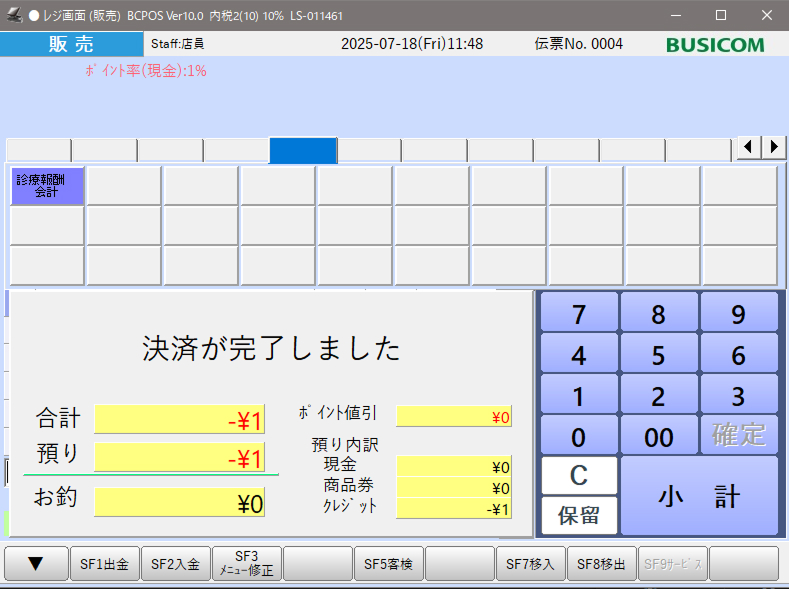789x589 pixels.
Task: Click the 預り deposit amount field
Action: coord(180,458)
